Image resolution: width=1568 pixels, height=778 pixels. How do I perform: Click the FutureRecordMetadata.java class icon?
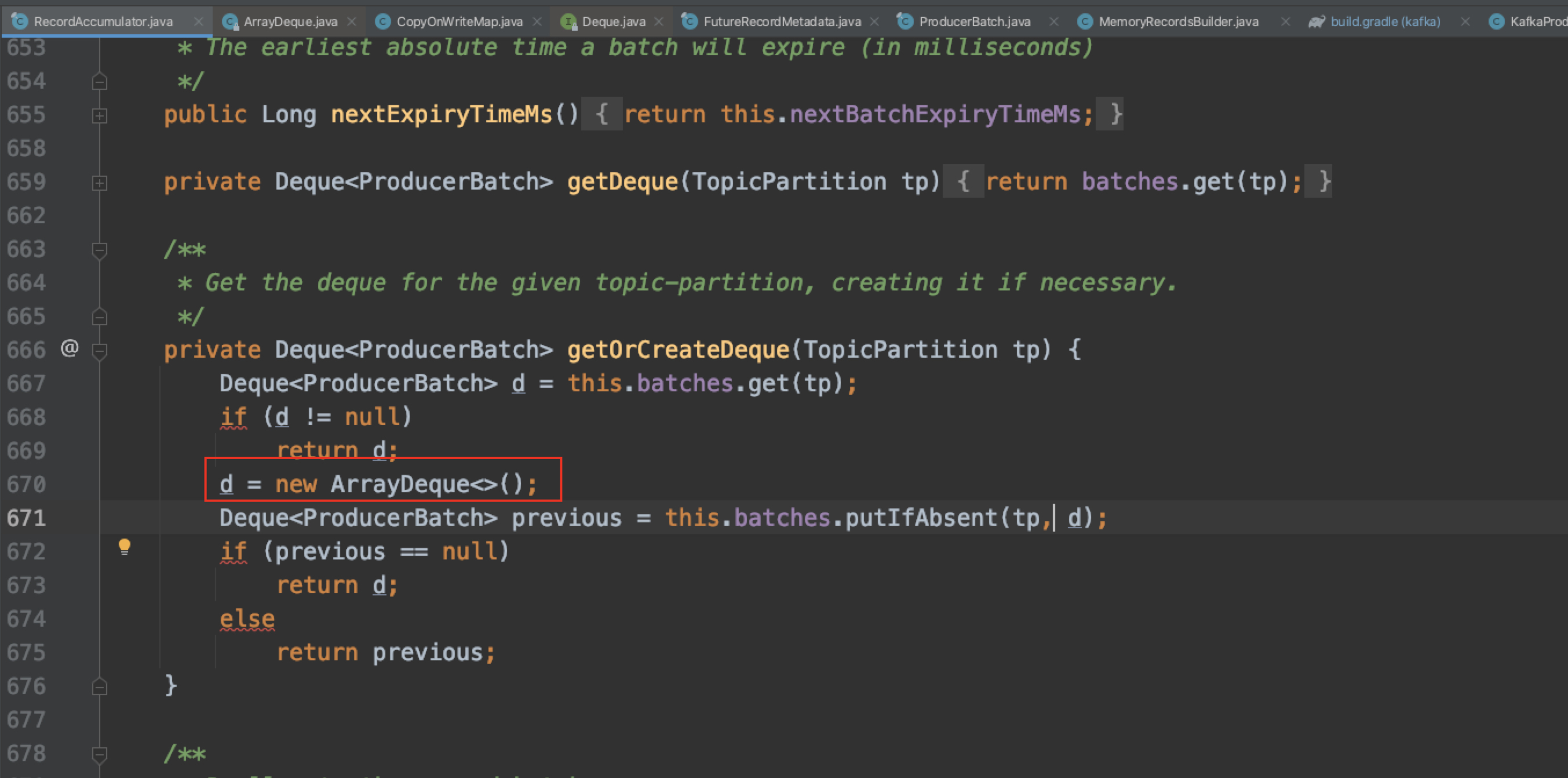[689, 21]
